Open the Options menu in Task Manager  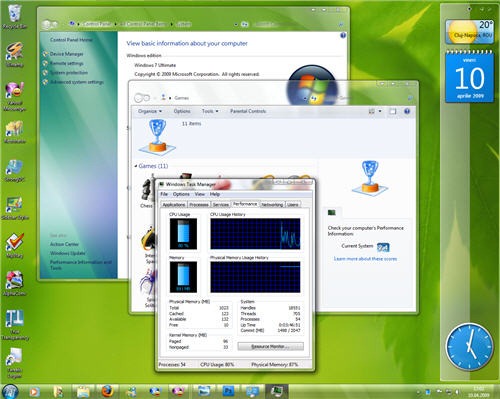(181, 194)
